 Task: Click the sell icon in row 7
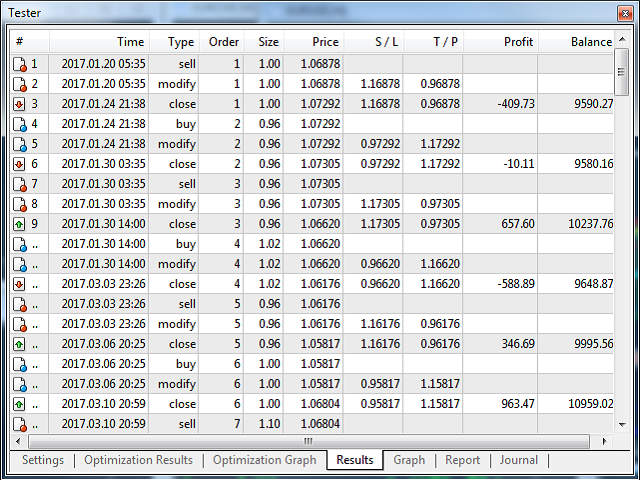click(20, 184)
